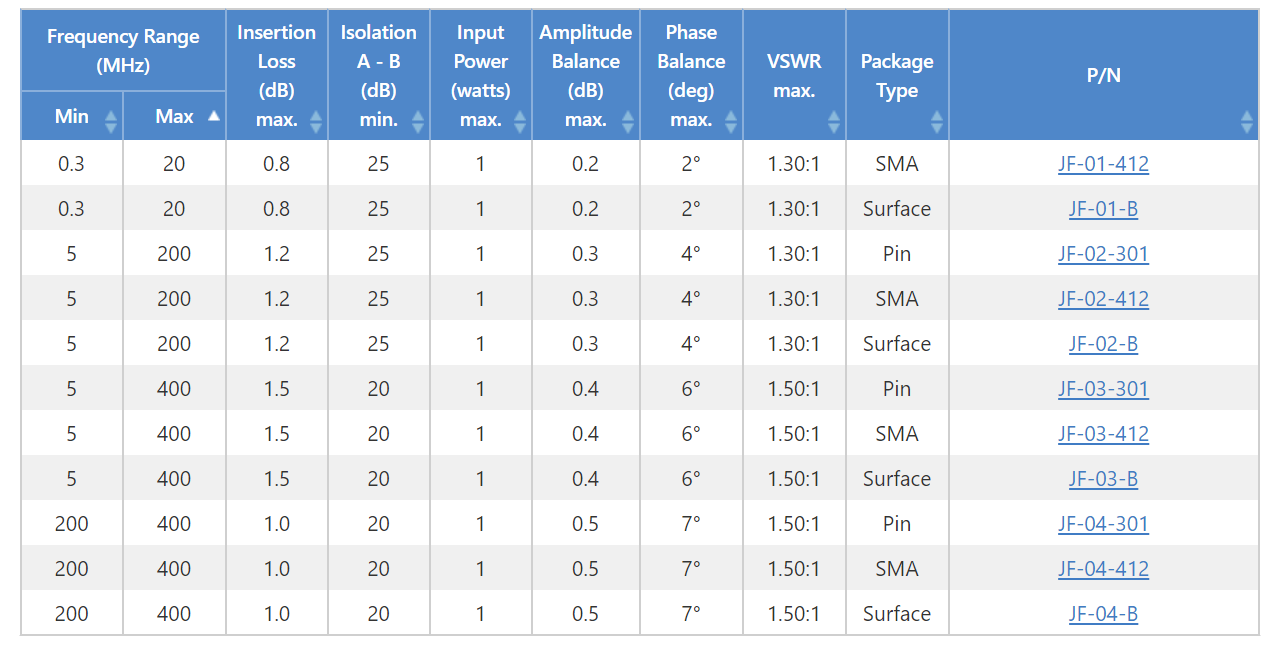Select 1.2 insertion loss in JF-02-B row
The height and width of the screenshot is (650, 1280).
click(x=277, y=344)
